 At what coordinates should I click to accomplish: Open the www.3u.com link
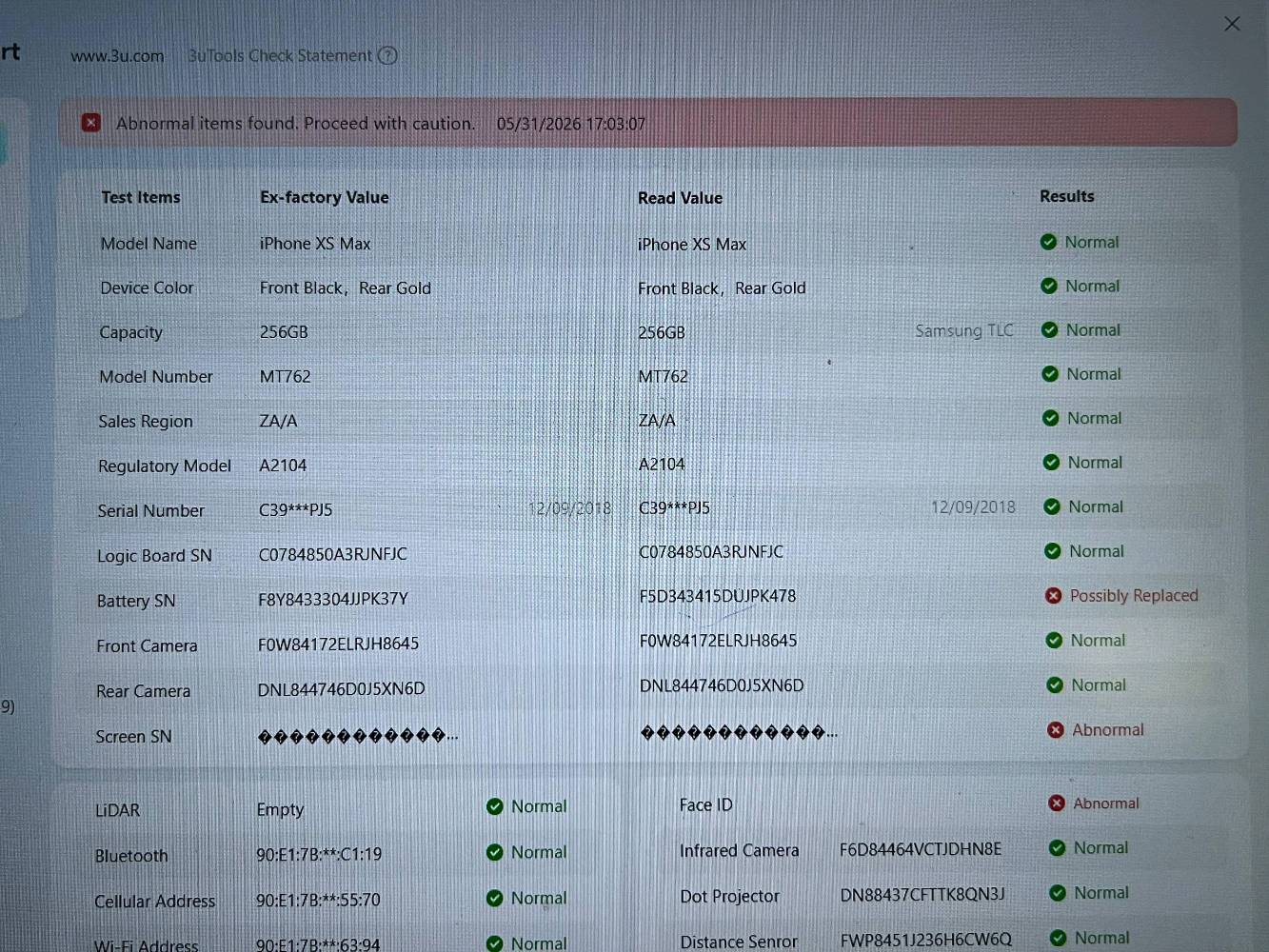click(x=117, y=56)
